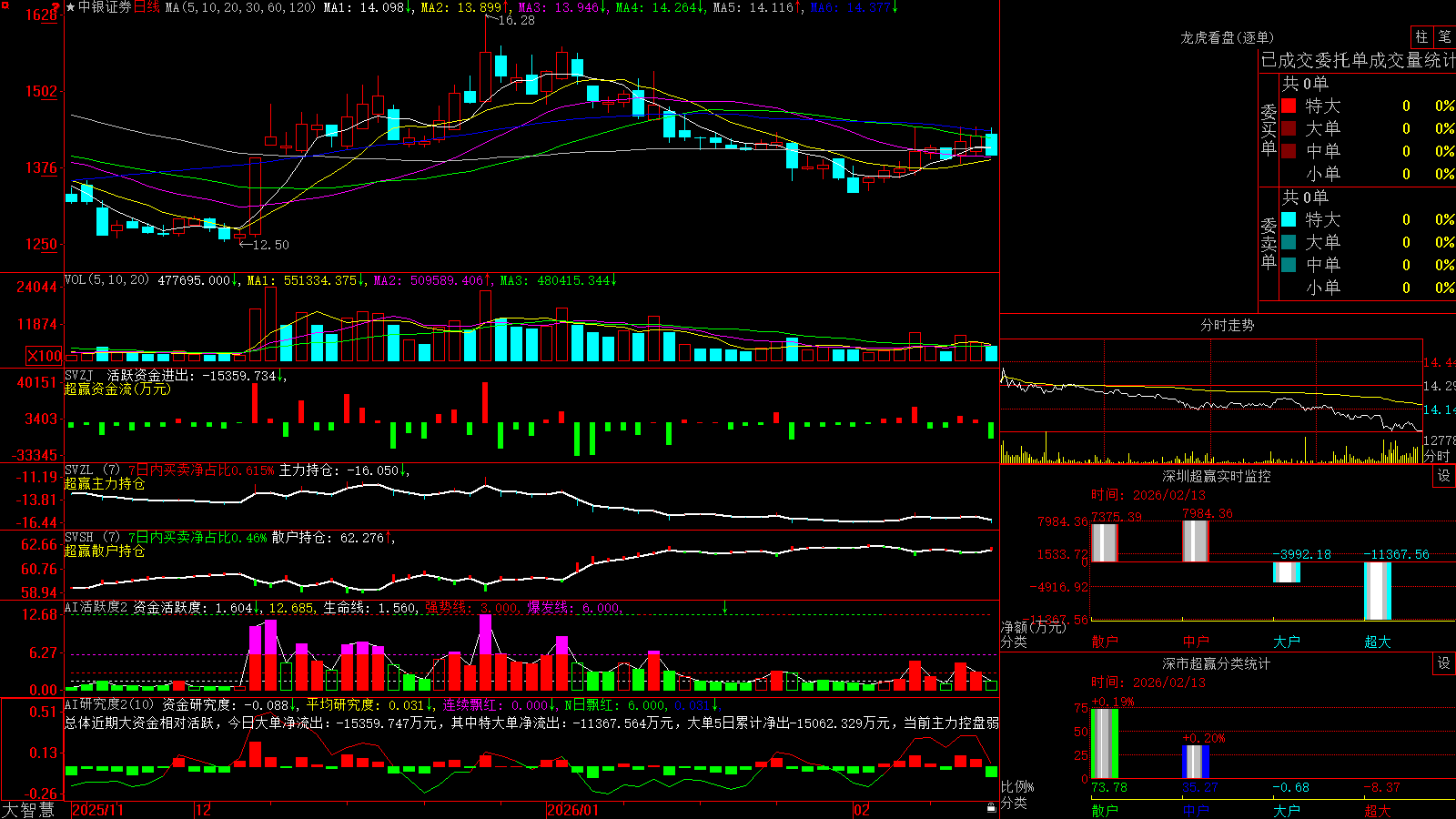Click the SVZJ indicator name
This screenshot has height=819, width=1456.
79,375
